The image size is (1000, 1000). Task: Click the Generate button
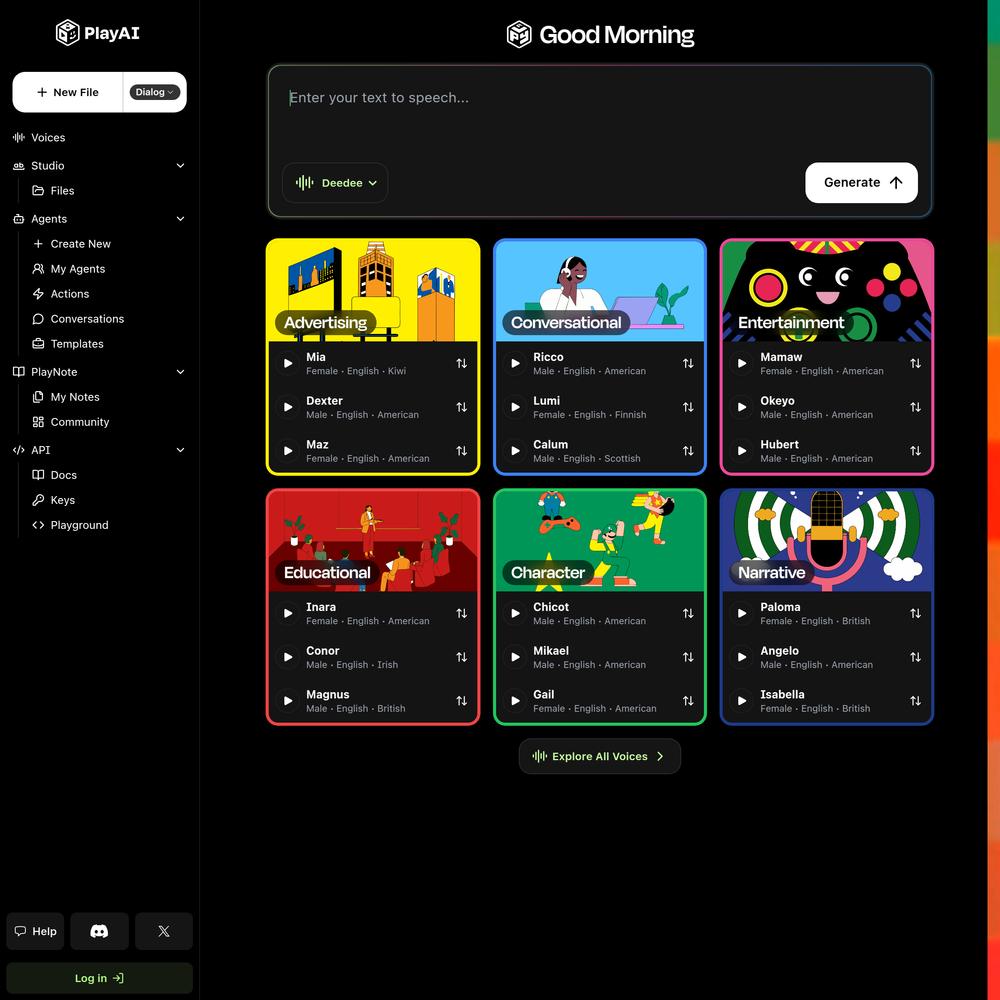(x=861, y=183)
